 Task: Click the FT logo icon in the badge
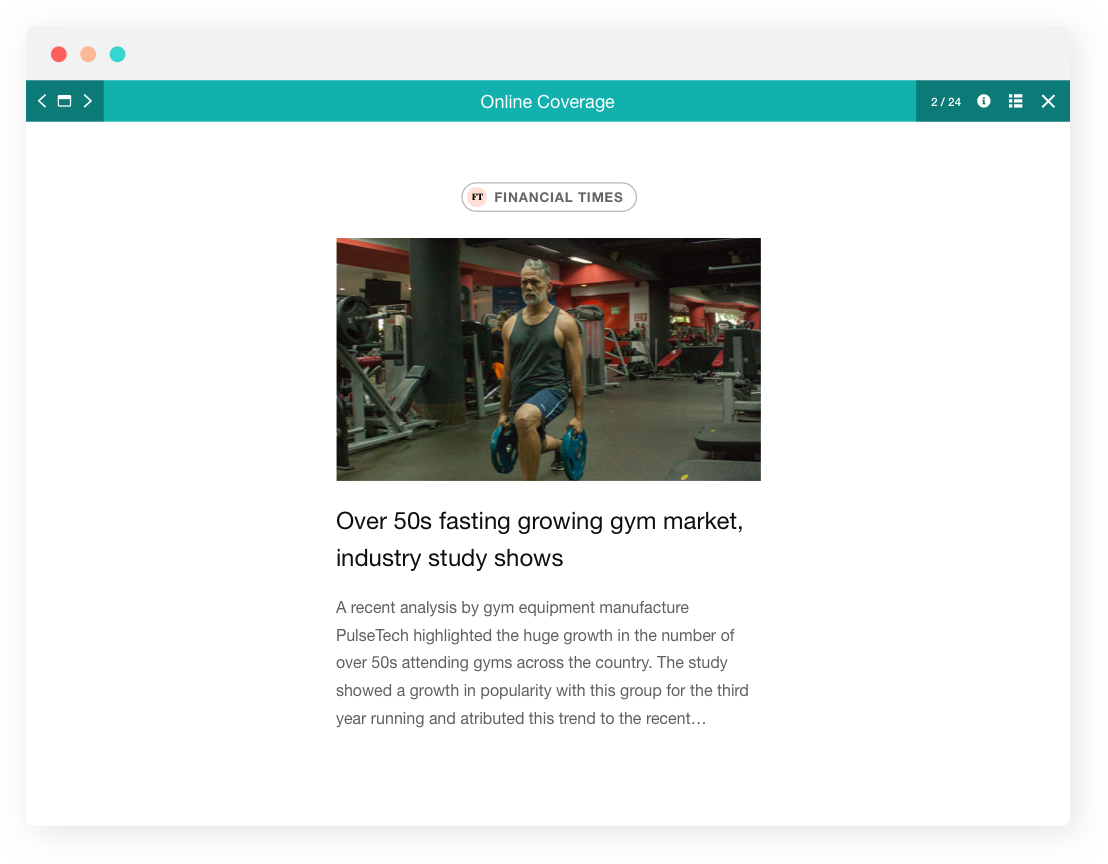[478, 197]
